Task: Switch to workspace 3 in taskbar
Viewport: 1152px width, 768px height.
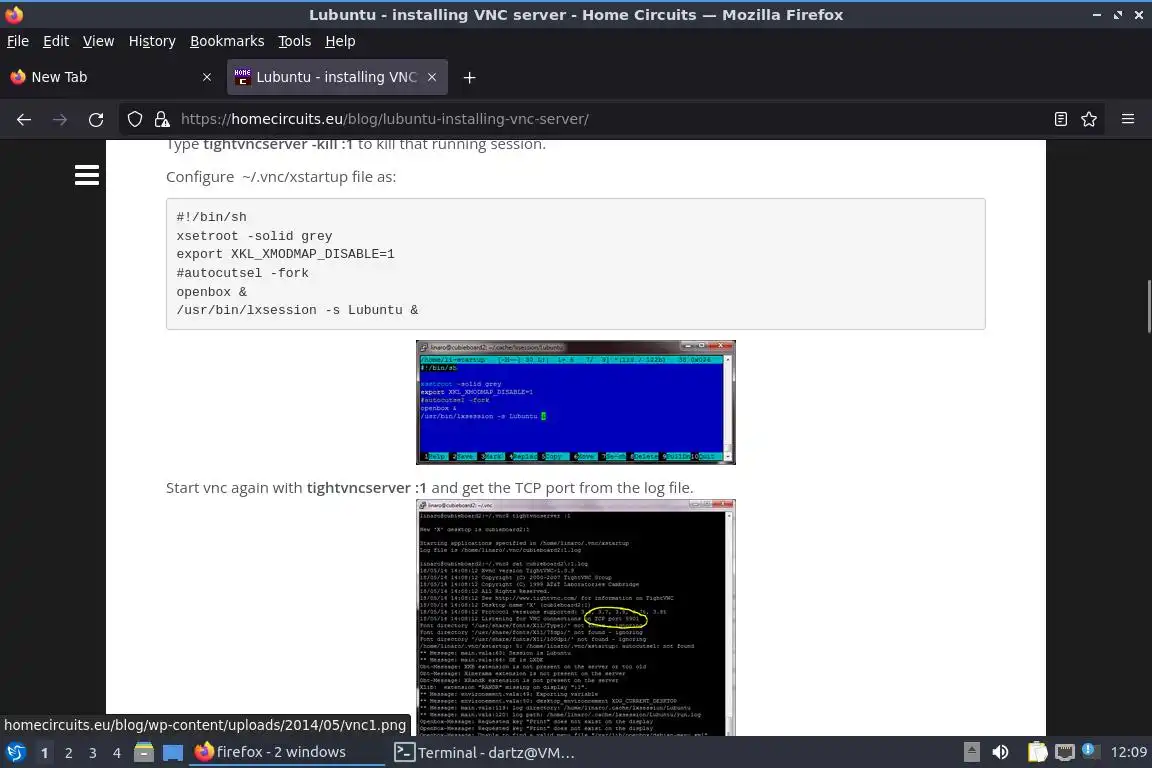Action: click(93, 753)
